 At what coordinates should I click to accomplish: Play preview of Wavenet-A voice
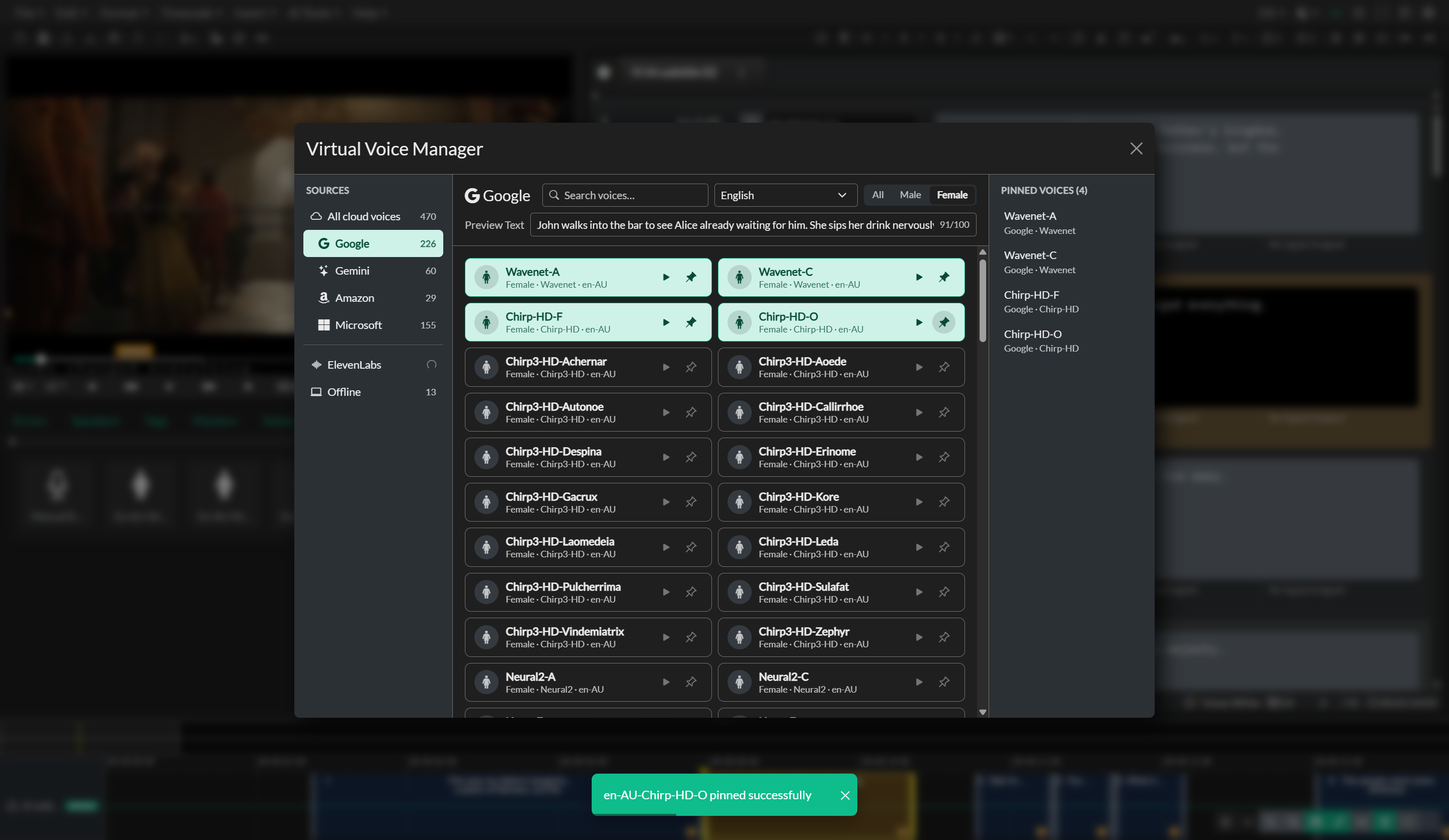(666, 277)
